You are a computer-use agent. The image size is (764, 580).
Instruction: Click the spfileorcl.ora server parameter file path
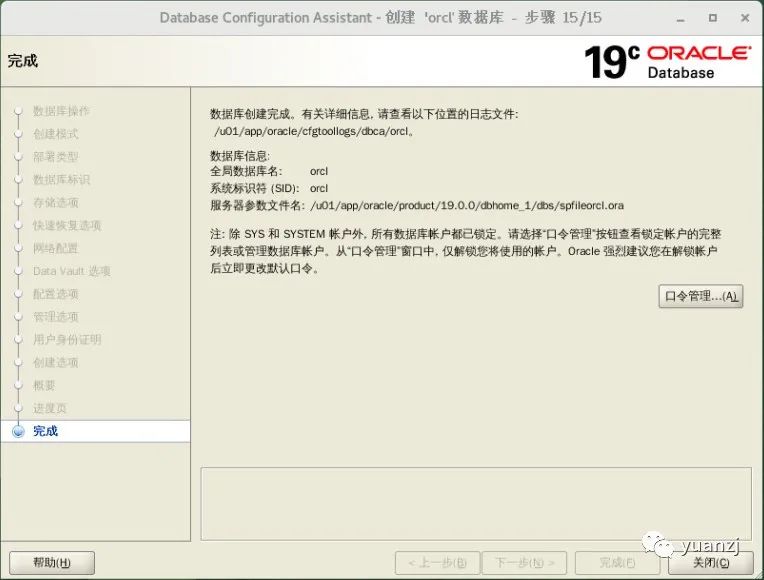pos(467,205)
